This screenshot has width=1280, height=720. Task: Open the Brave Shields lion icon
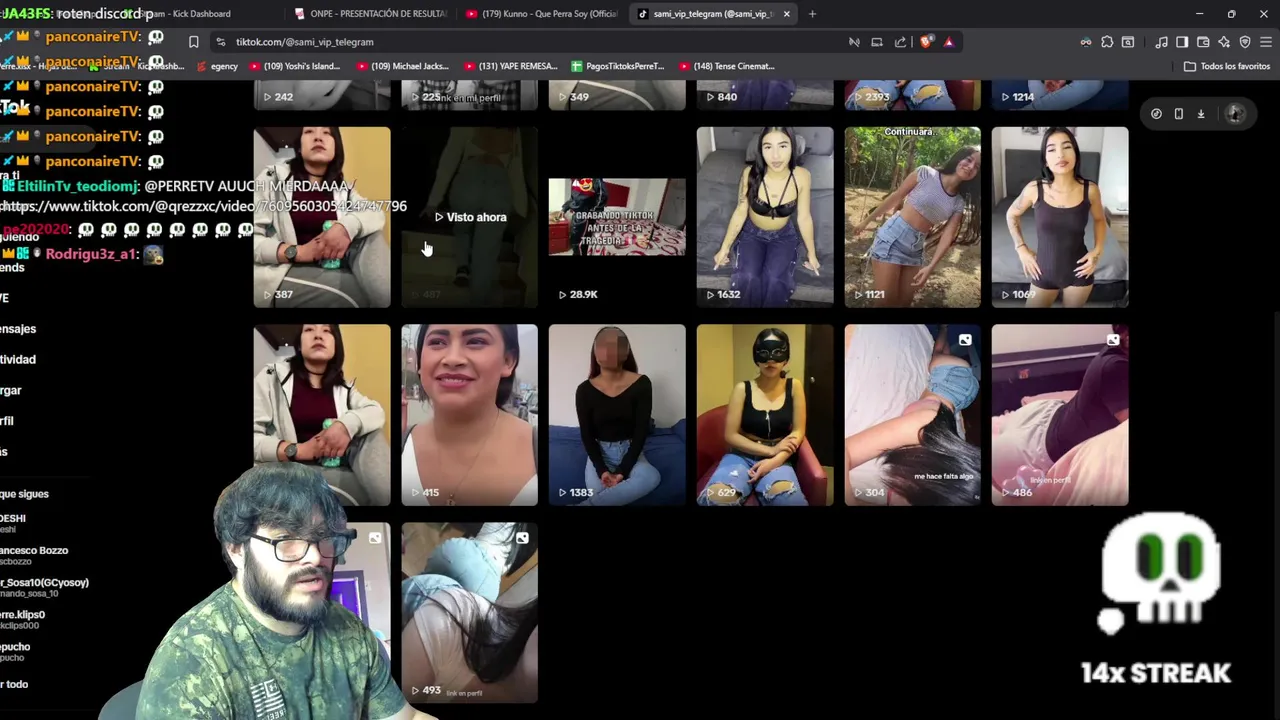tap(926, 42)
